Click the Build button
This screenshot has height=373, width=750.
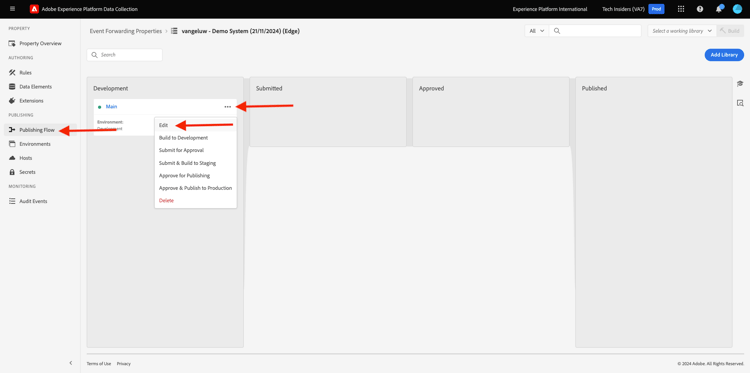coord(730,31)
